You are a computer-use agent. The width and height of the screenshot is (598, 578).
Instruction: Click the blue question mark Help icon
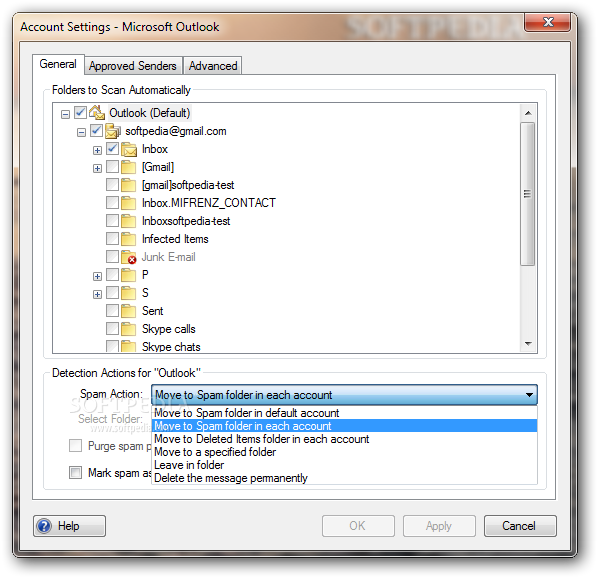(x=44, y=526)
